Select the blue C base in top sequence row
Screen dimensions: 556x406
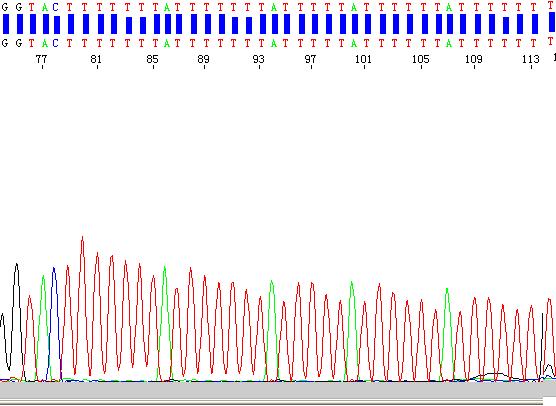[55, 7]
